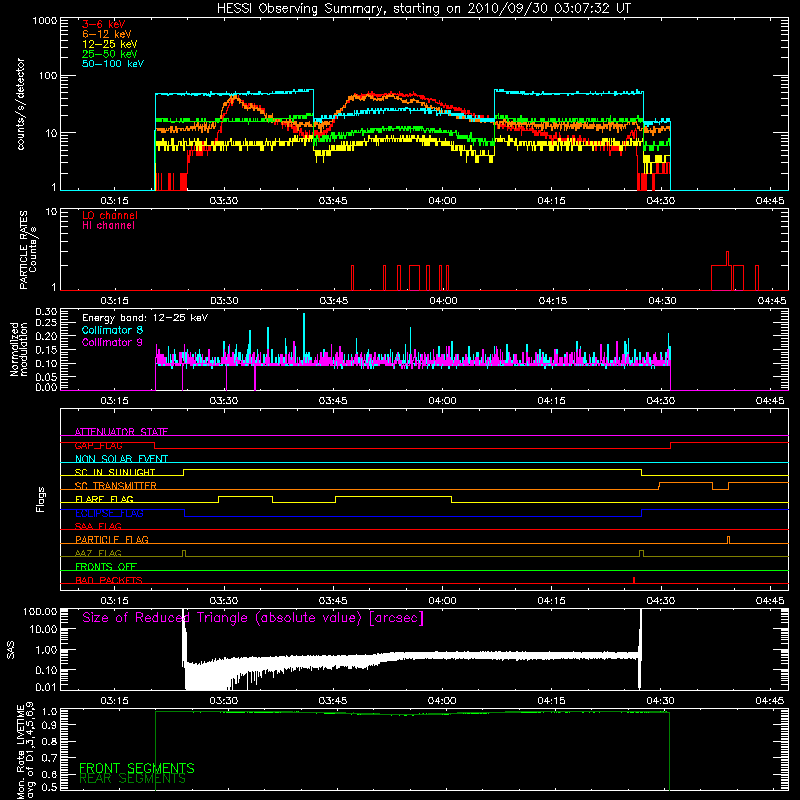Click the Size of Reduced Triangle label
The image size is (800, 800).
[253, 618]
